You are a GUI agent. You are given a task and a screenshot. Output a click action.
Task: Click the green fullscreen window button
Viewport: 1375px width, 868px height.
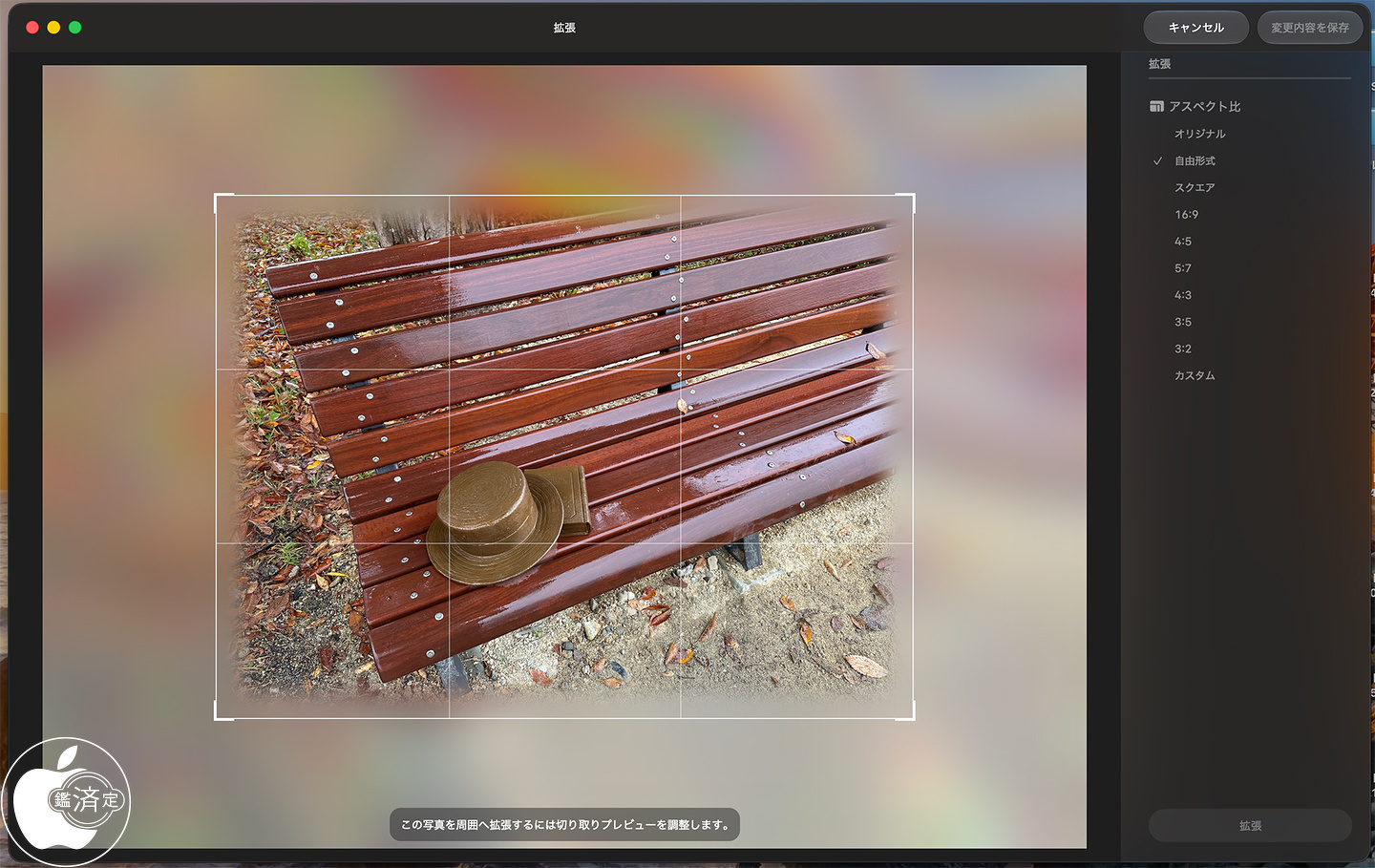(x=75, y=28)
